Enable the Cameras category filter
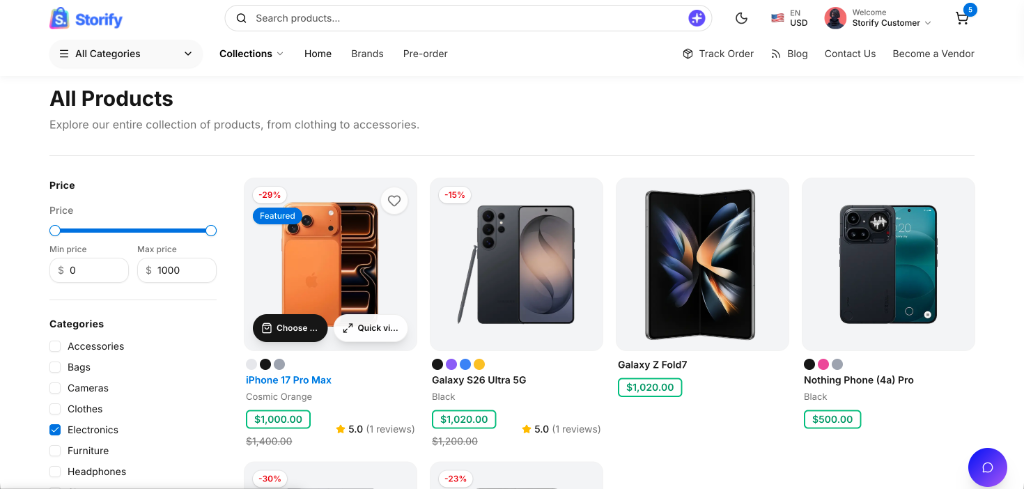 [55, 388]
